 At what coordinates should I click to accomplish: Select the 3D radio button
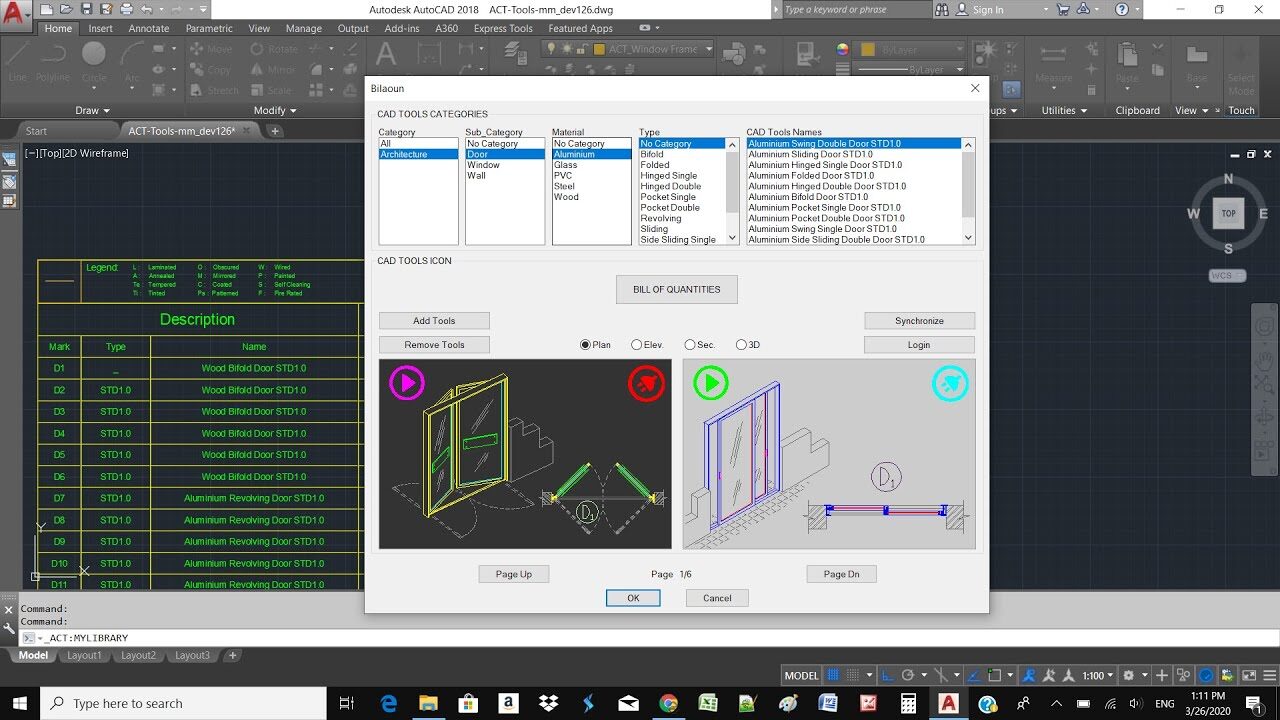click(x=748, y=345)
